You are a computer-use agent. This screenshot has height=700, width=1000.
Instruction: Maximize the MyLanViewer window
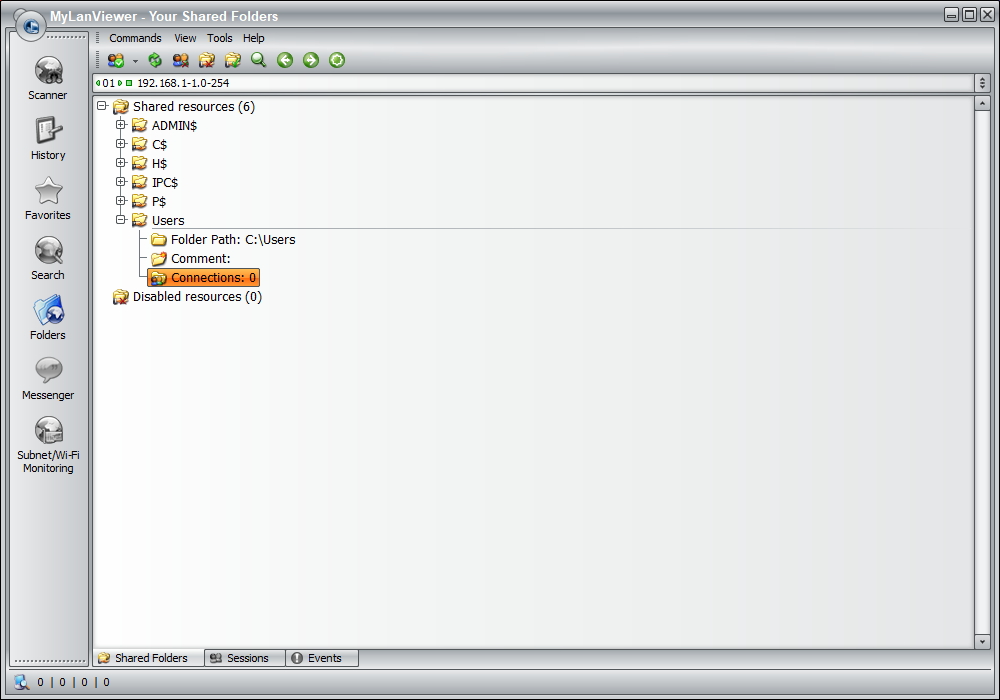969,15
